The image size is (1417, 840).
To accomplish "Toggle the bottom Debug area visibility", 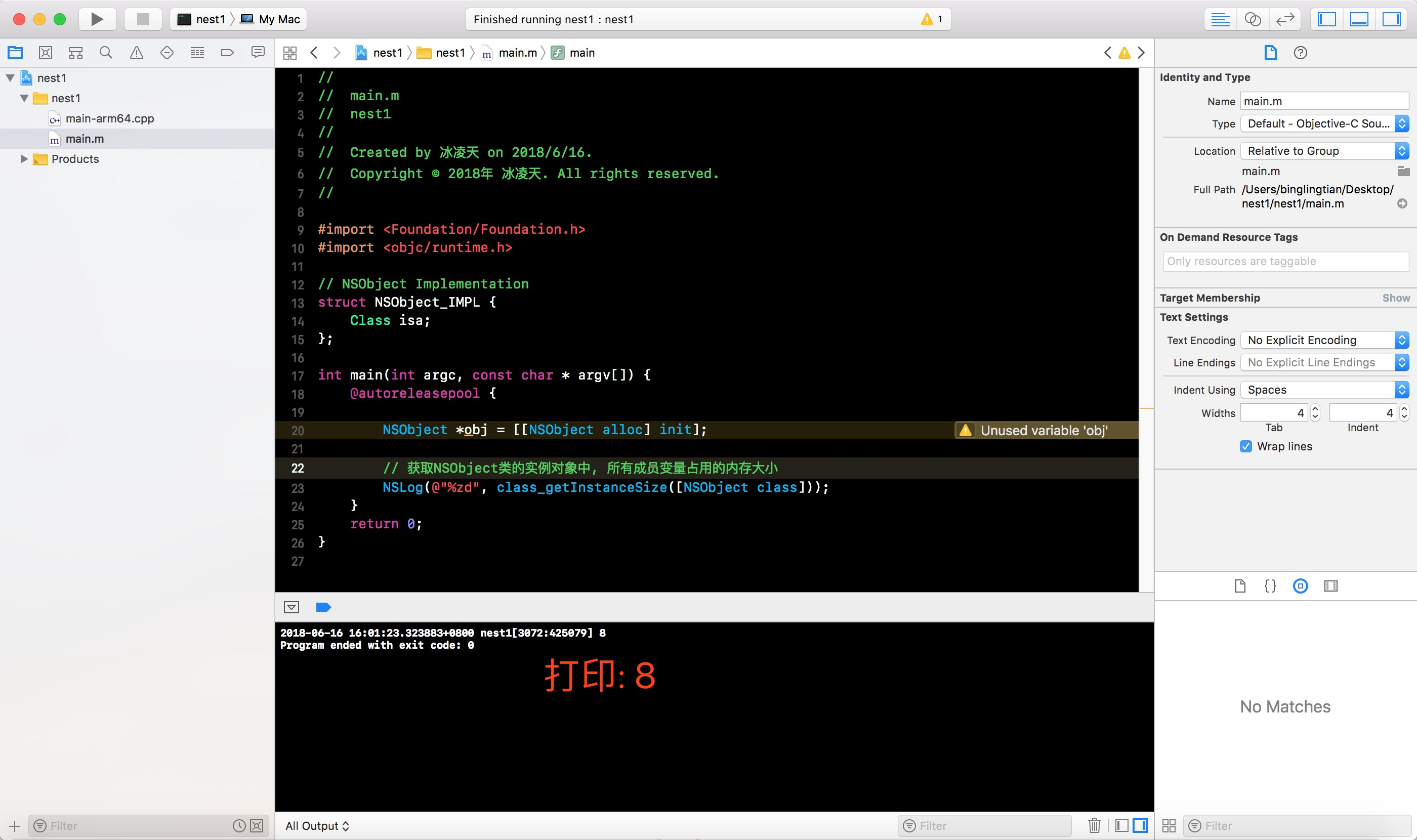I will click(x=1359, y=19).
